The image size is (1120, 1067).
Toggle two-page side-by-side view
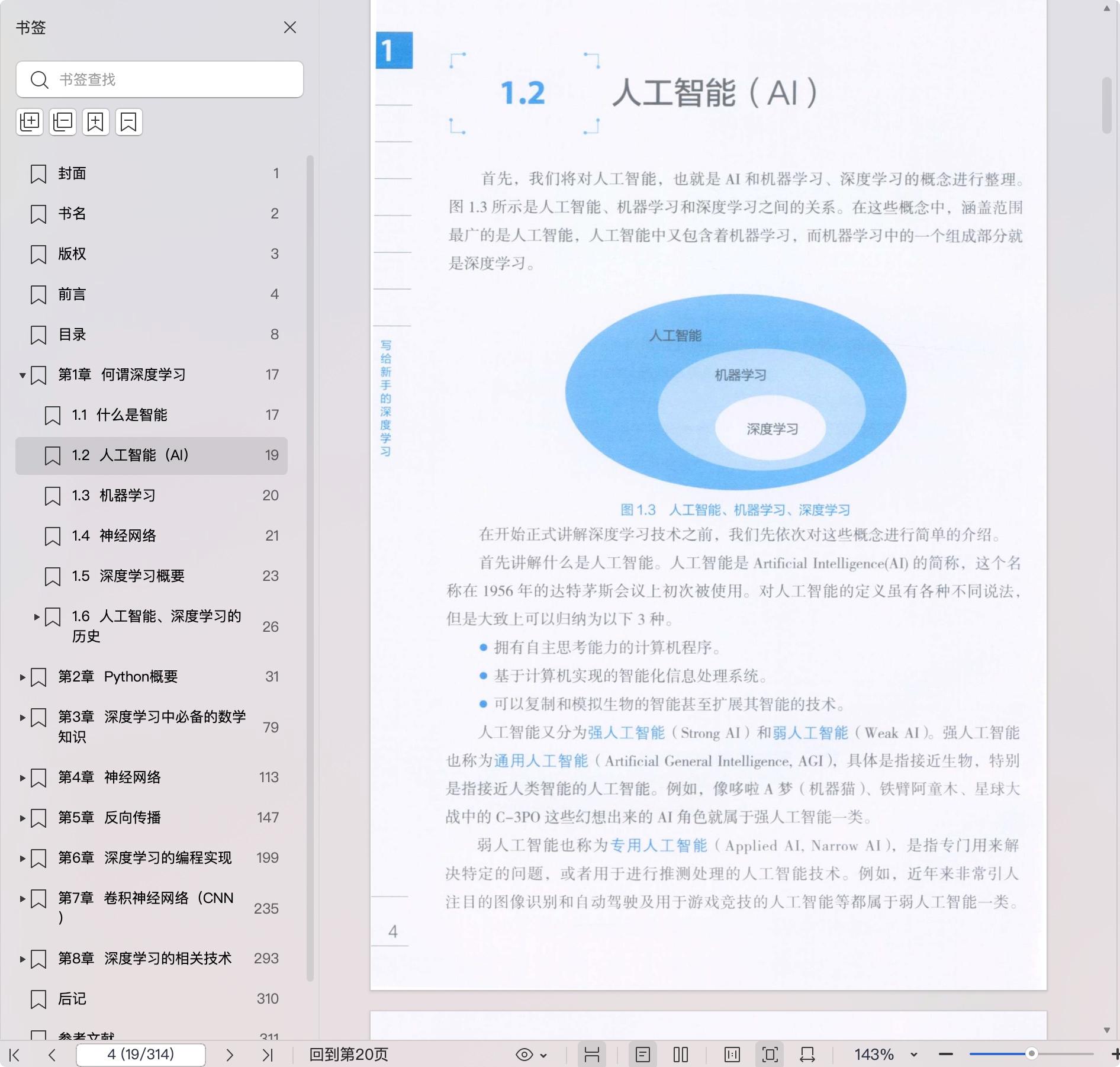tap(681, 1055)
